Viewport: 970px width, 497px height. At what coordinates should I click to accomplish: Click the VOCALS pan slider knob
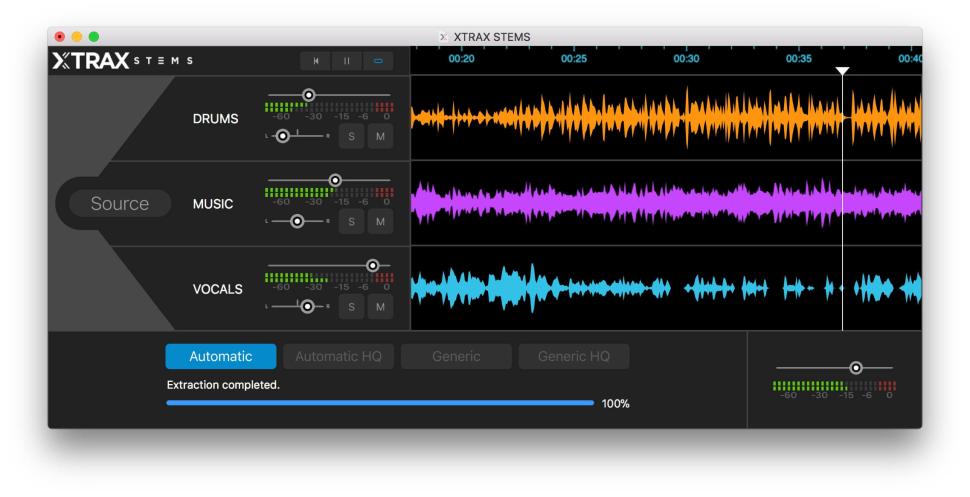(307, 306)
